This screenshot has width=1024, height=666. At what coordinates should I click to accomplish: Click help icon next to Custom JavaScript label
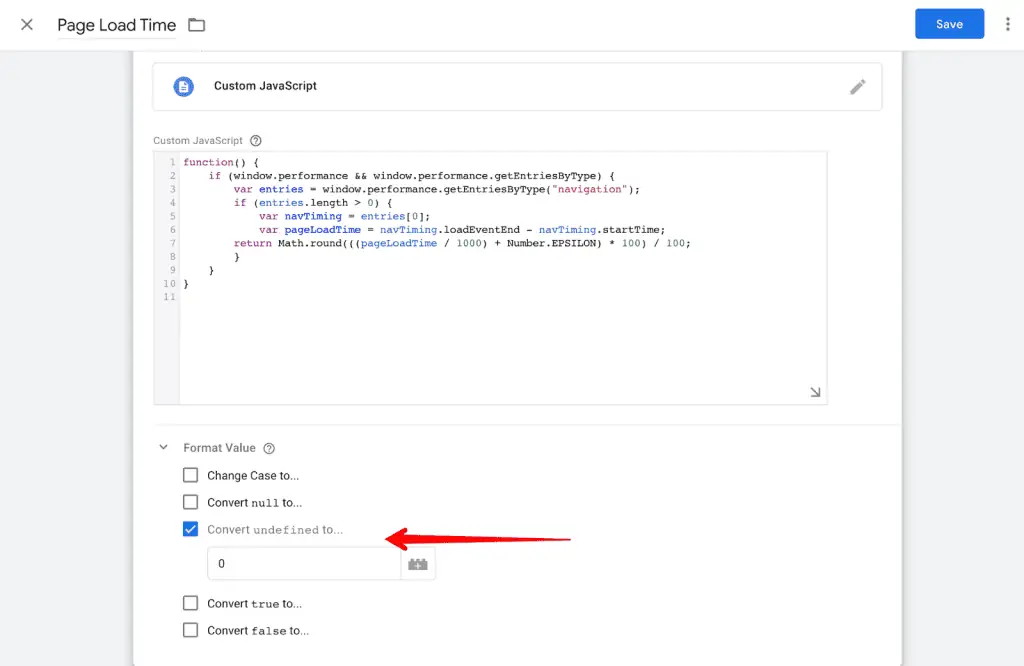255,141
